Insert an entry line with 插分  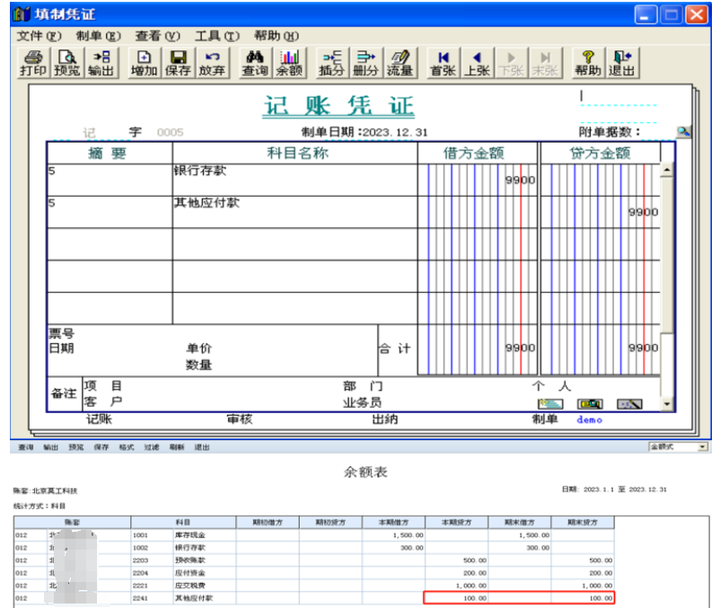(x=332, y=63)
